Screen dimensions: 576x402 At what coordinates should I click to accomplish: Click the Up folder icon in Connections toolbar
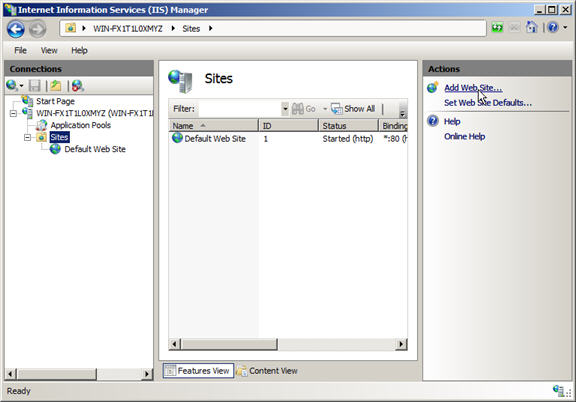point(56,86)
